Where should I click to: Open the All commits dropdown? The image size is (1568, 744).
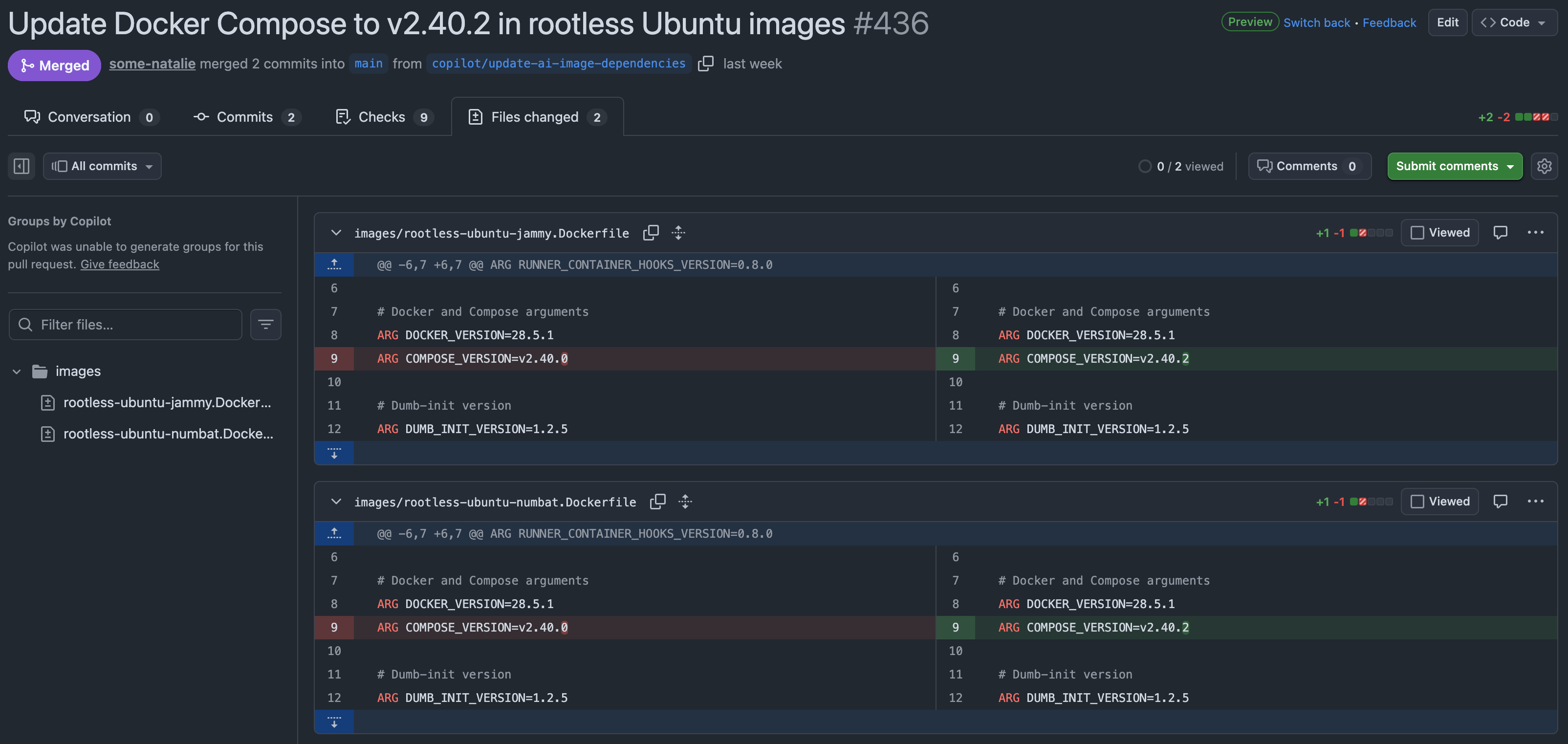(102, 166)
